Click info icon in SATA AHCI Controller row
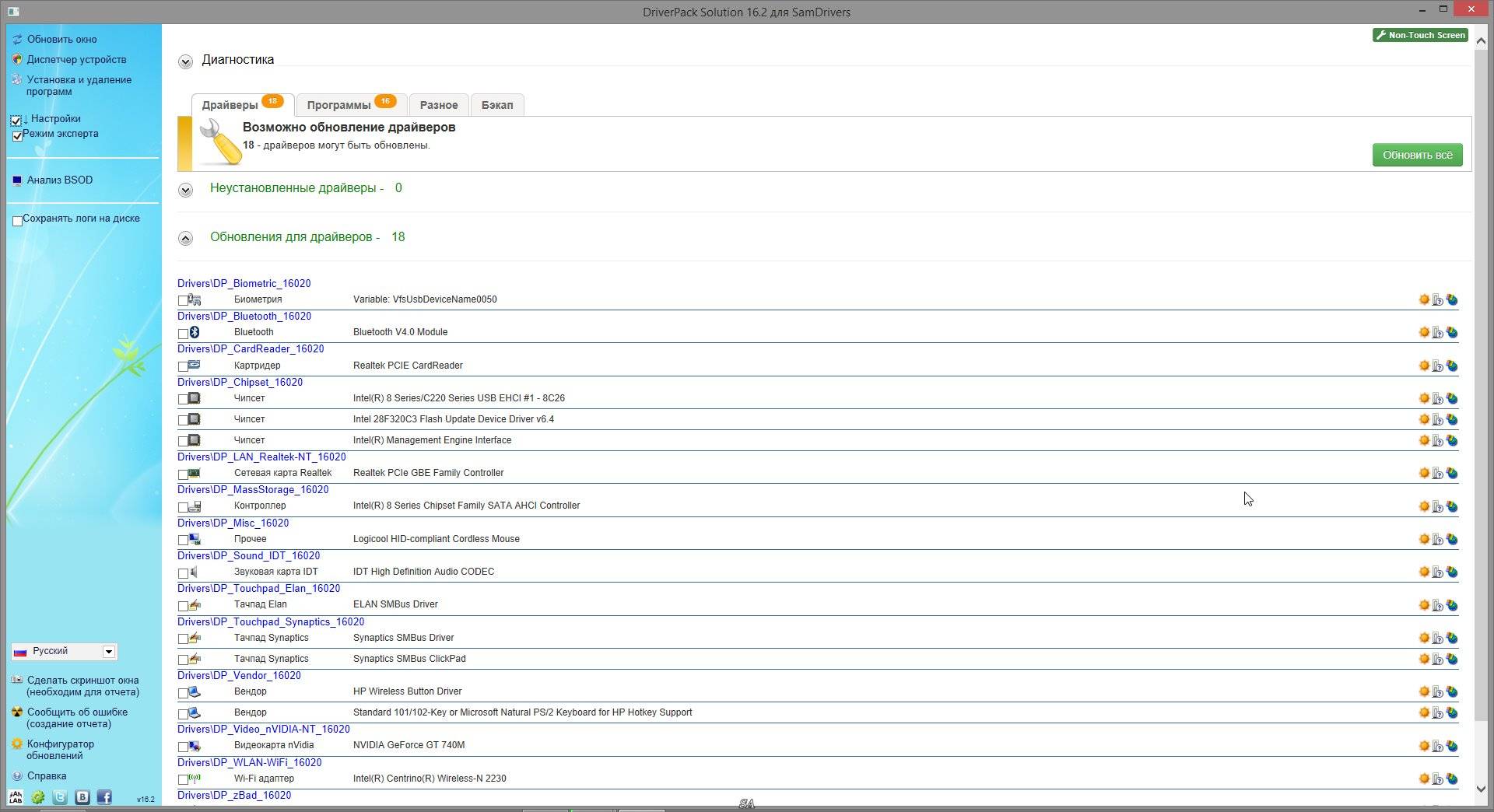The height and width of the screenshot is (812, 1494). coord(1438,507)
